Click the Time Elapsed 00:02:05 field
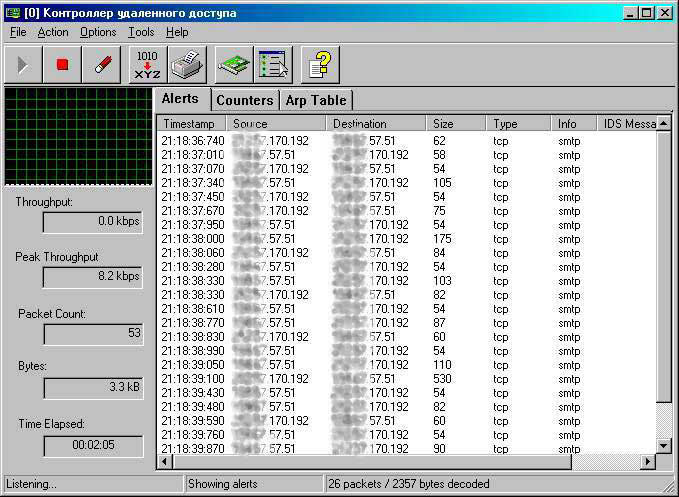Screen dimensions: 679x497 coord(94,445)
